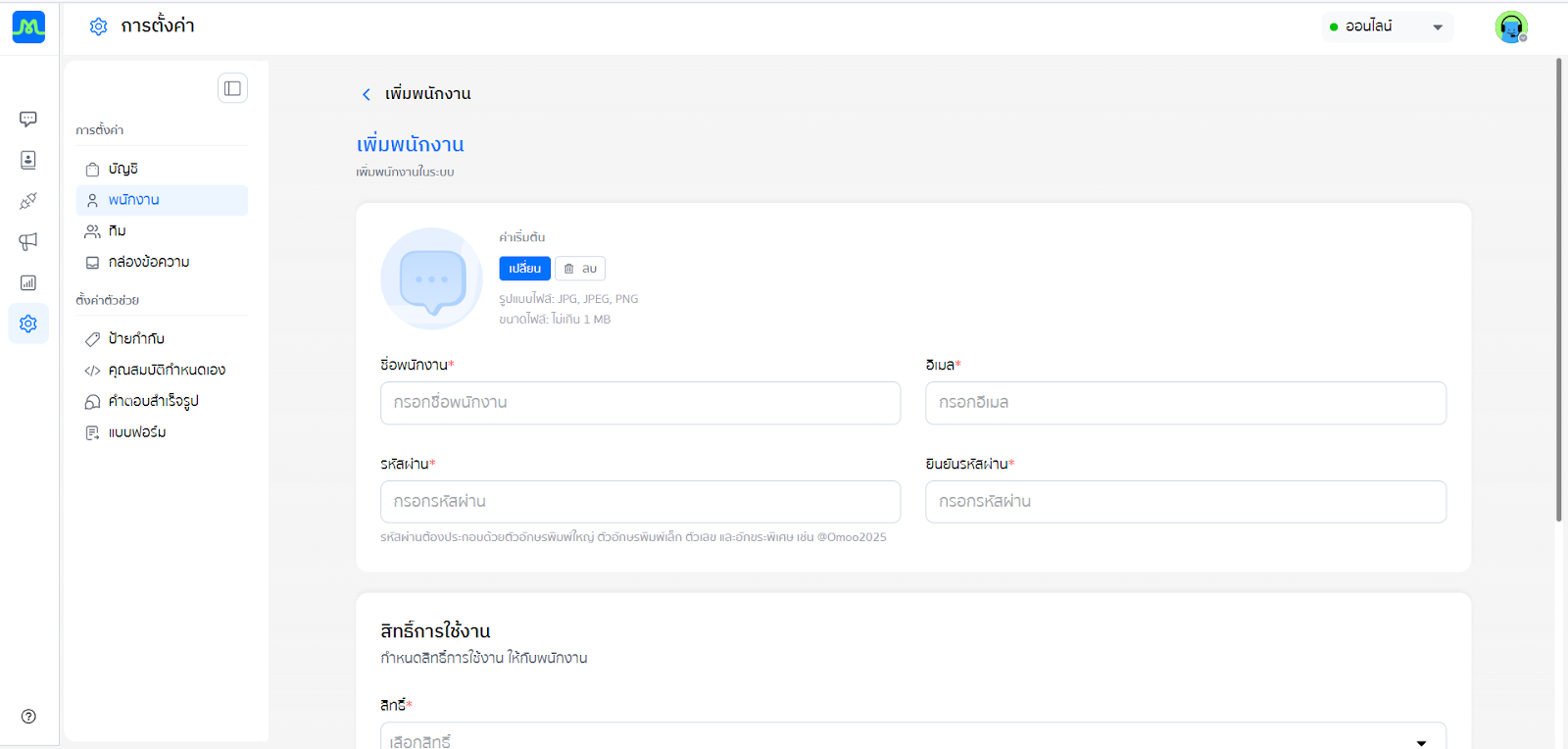Click the page vertical scrollbar
1568x749 pixels.
coord(1558,290)
